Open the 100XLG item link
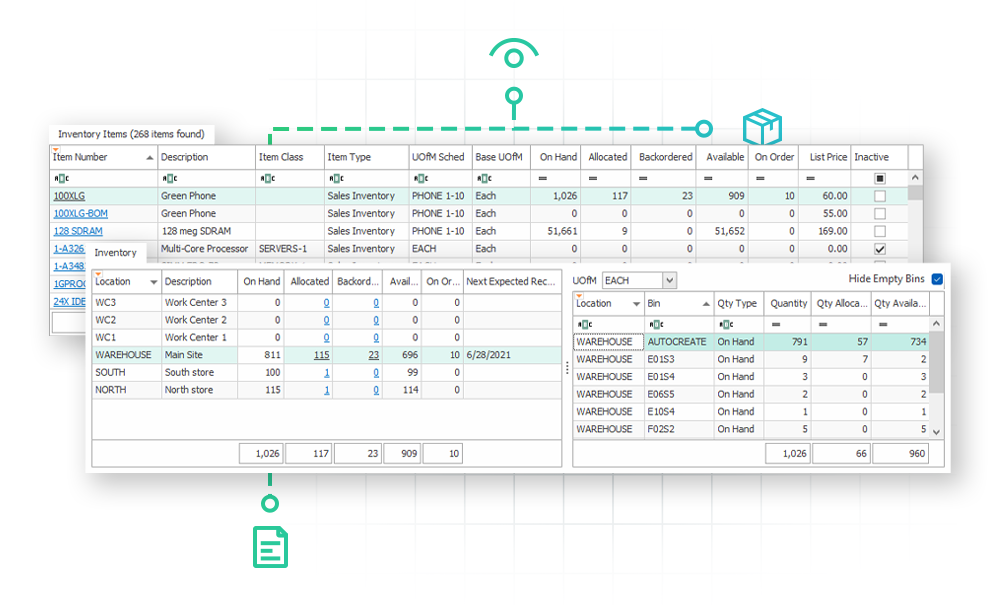 [70, 196]
